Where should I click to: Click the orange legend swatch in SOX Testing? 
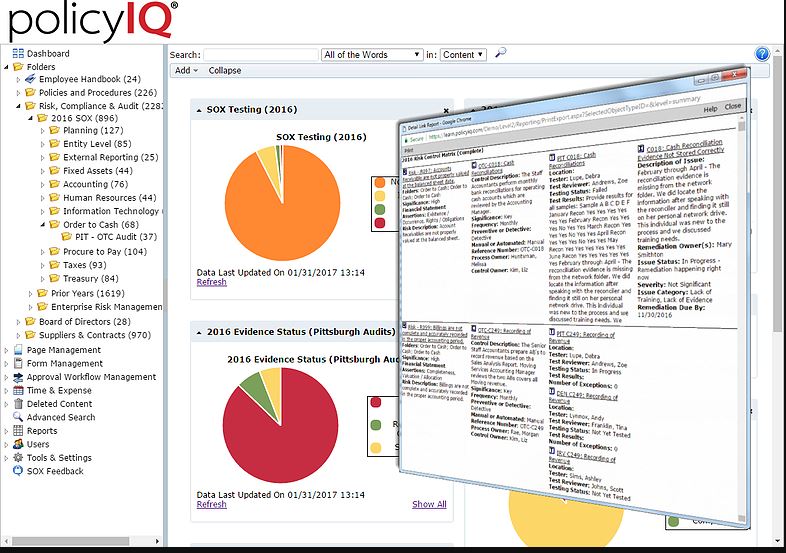(x=379, y=182)
